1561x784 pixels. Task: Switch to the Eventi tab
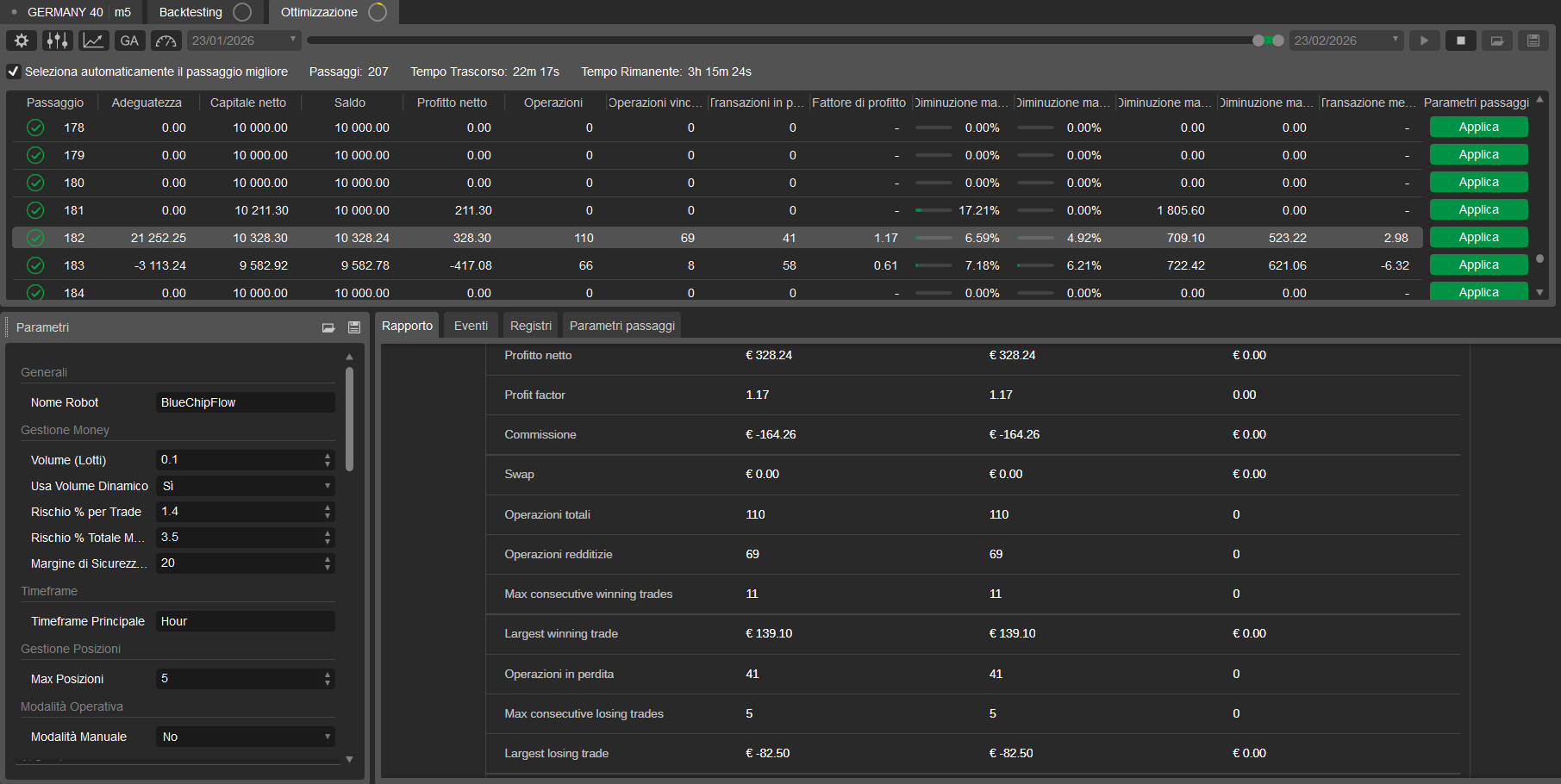[x=470, y=325]
